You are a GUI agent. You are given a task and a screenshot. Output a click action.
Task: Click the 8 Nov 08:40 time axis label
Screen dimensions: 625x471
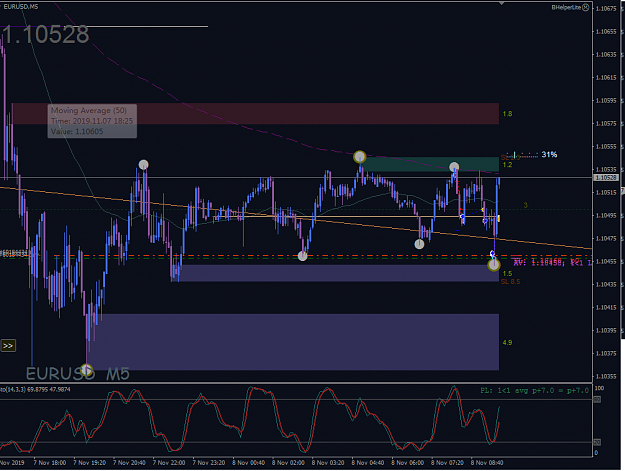point(487,463)
